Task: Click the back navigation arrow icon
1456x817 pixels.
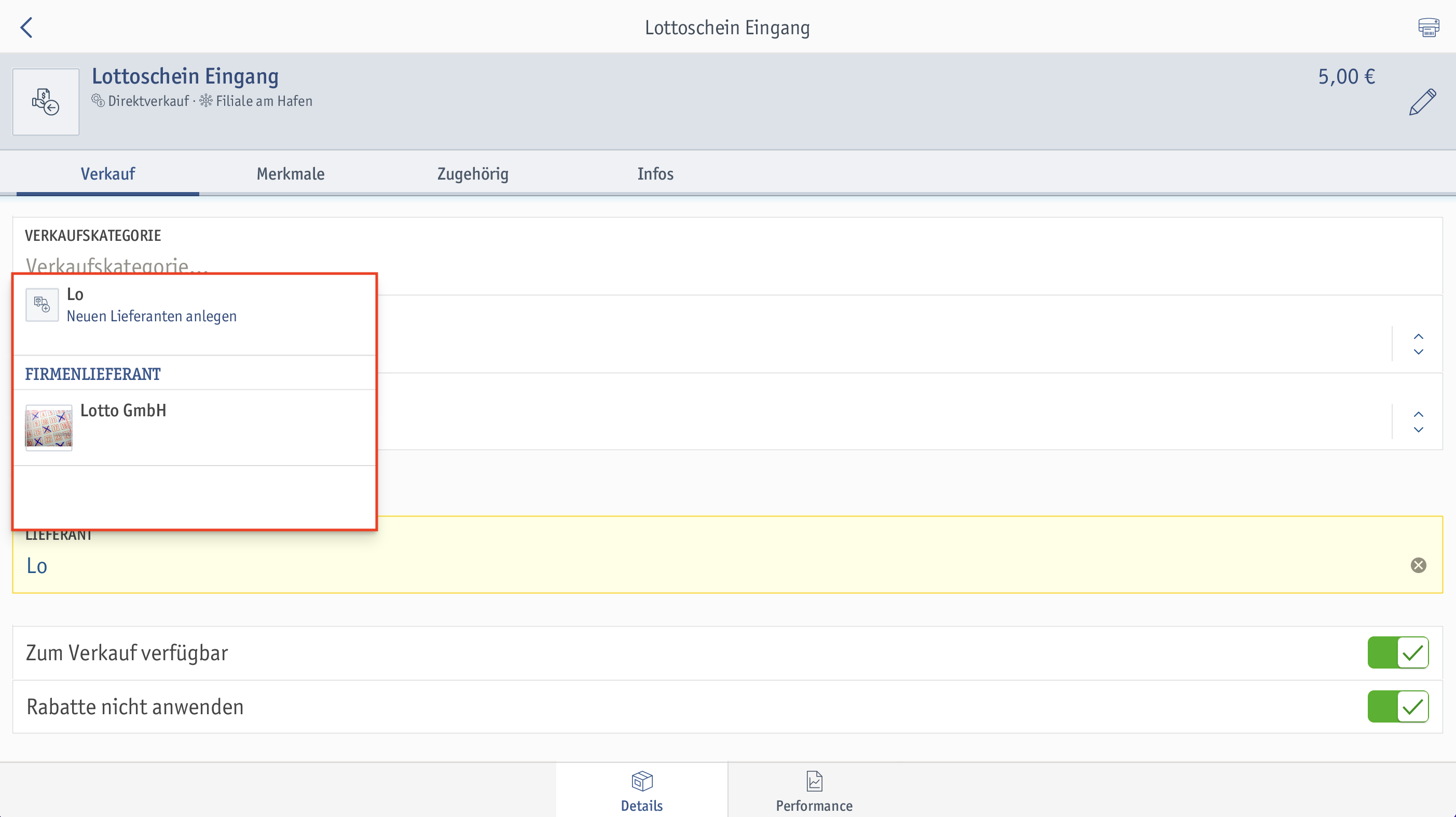Action: point(26,26)
